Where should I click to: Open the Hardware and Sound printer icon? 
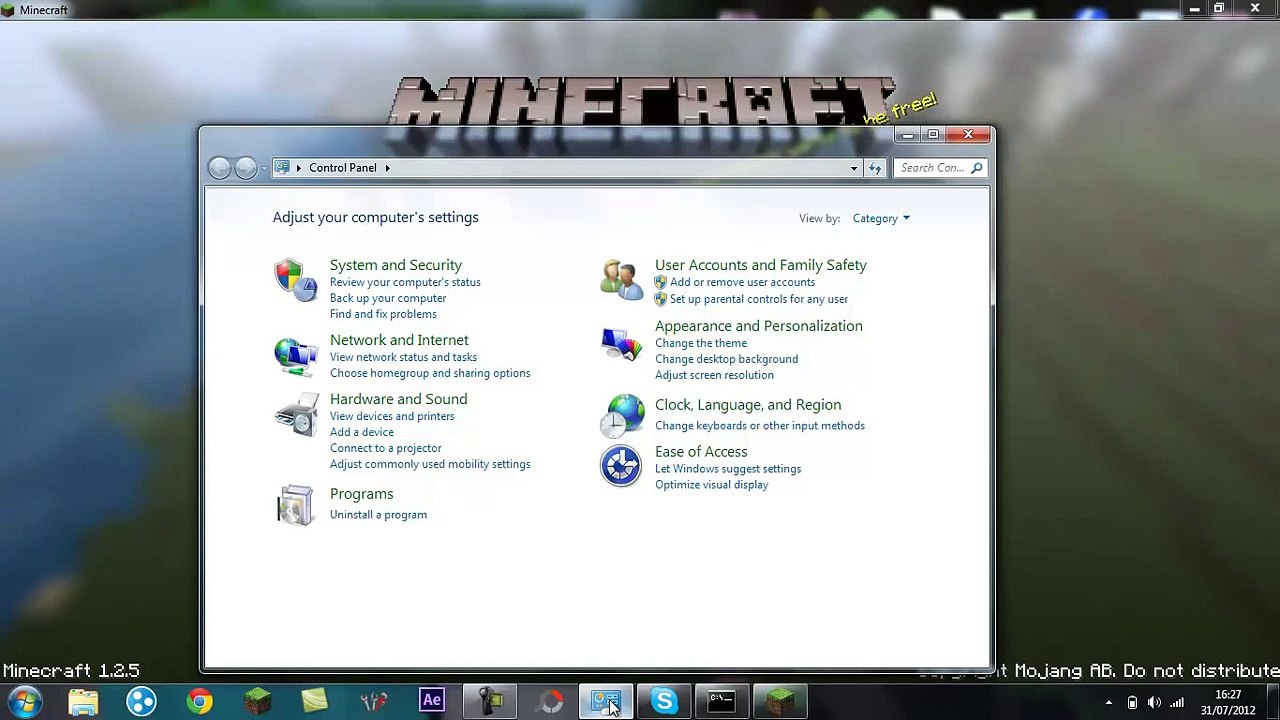pyautogui.click(x=295, y=414)
